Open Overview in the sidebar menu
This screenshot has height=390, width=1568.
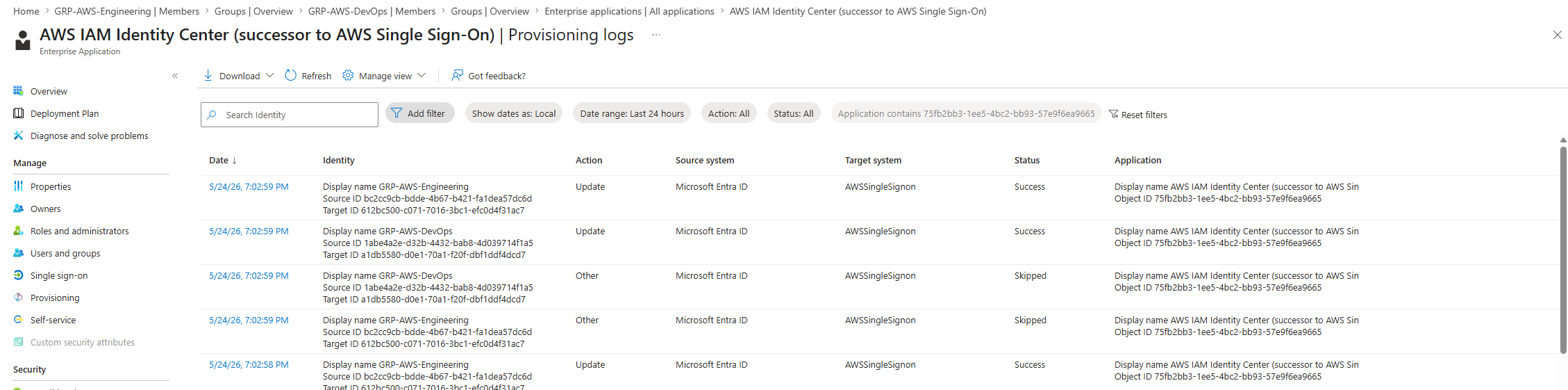(x=49, y=91)
